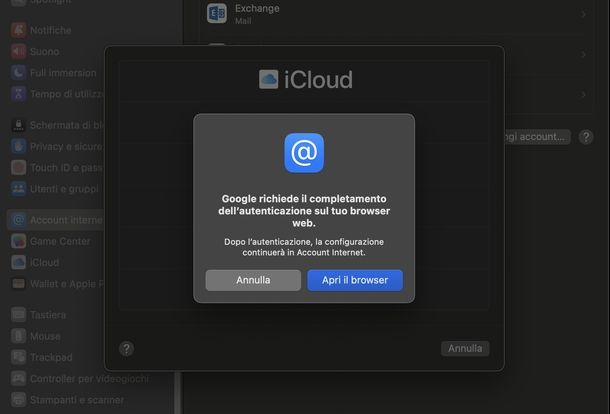
Task: Click the Mouse sidebar icon
Action: 18,336
